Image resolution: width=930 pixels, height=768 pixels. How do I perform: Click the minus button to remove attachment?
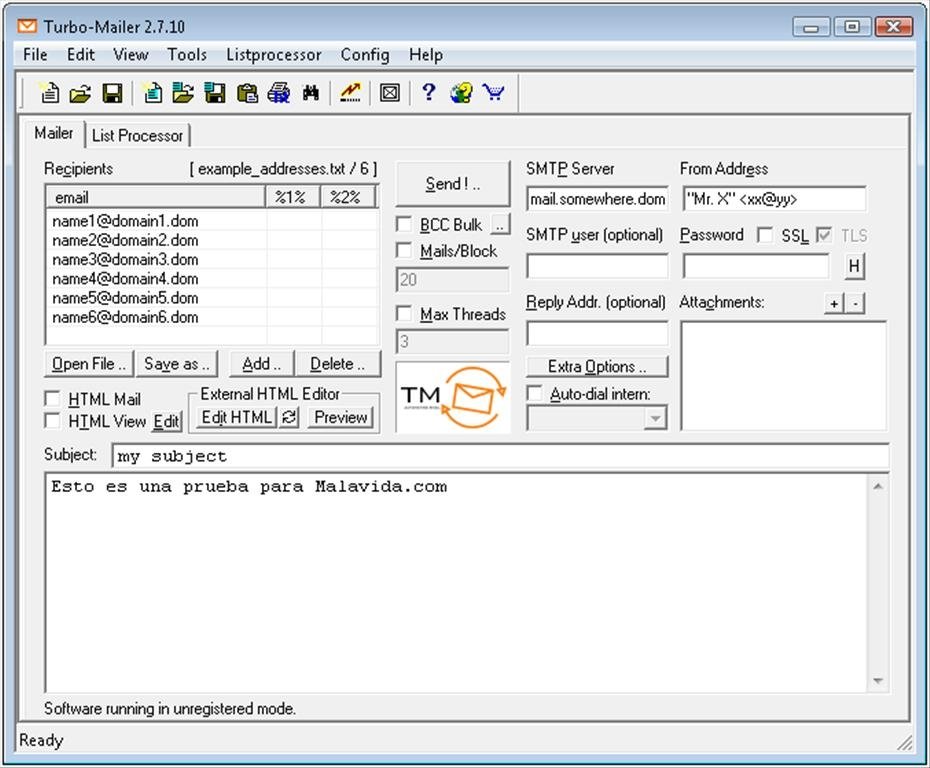[855, 304]
